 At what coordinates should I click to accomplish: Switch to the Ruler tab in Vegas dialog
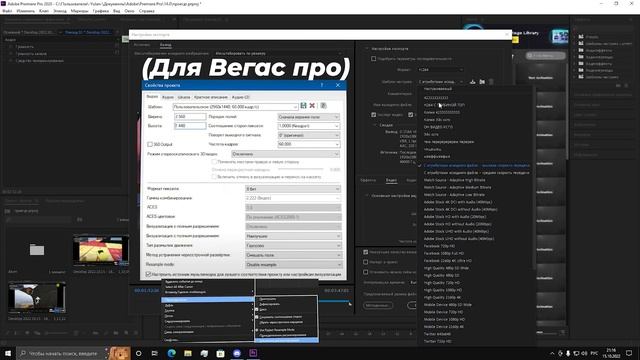point(184,97)
